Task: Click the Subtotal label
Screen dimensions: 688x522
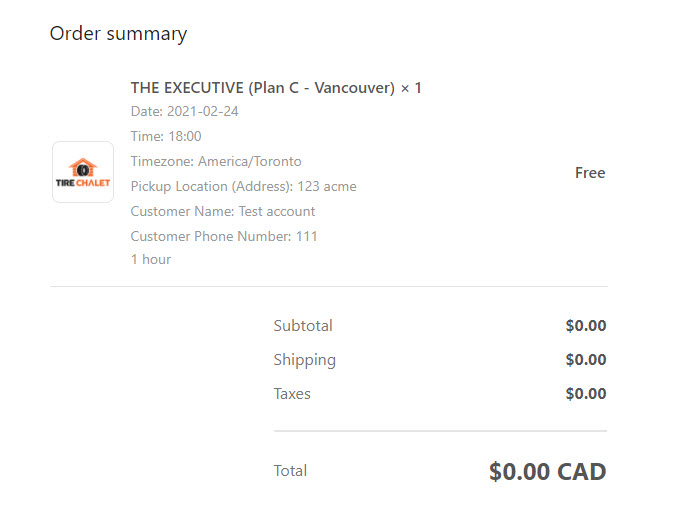Action: point(303,326)
